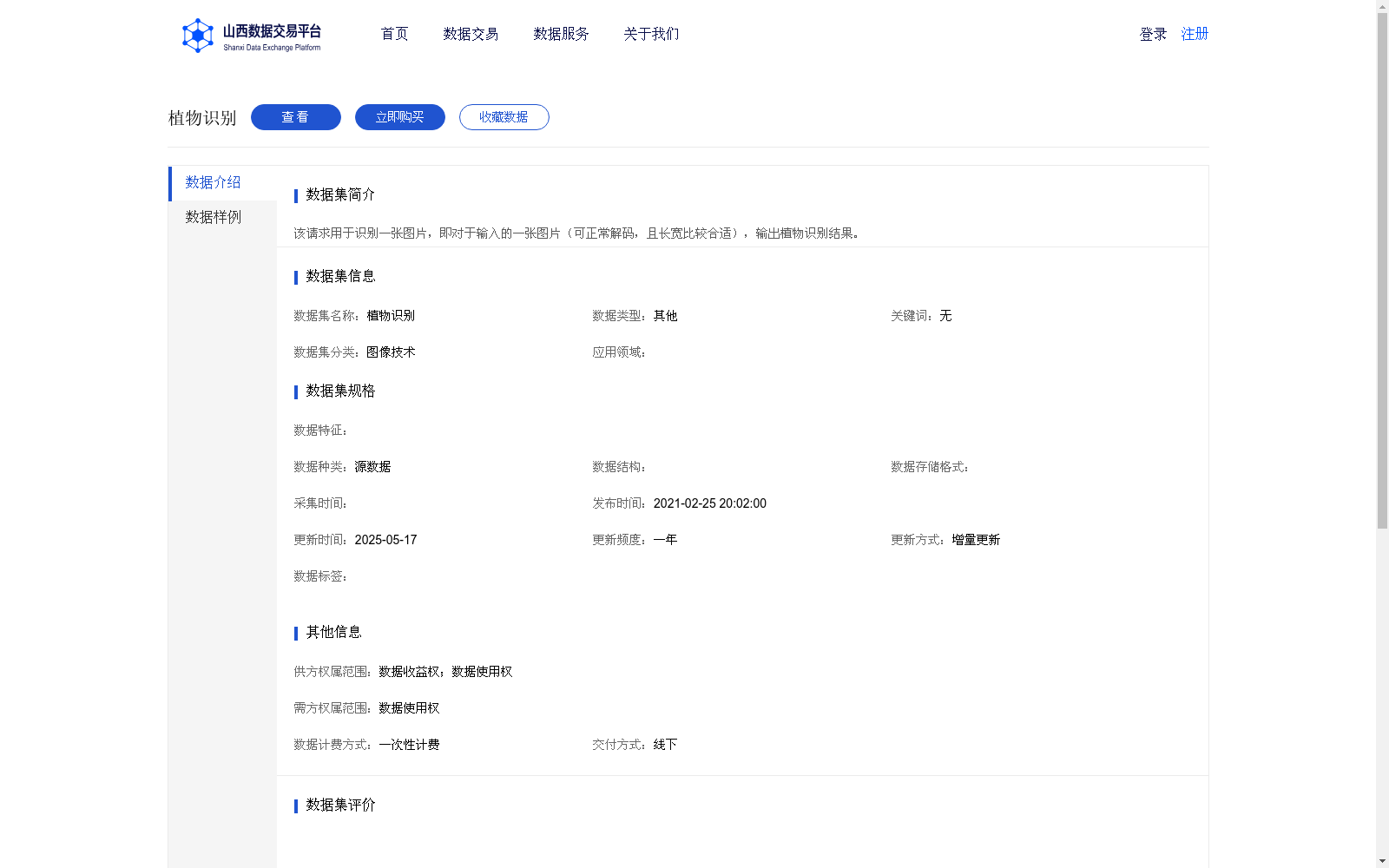Click the 数据集分类 value 图像技术
The image size is (1389, 868).
coord(391,352)
